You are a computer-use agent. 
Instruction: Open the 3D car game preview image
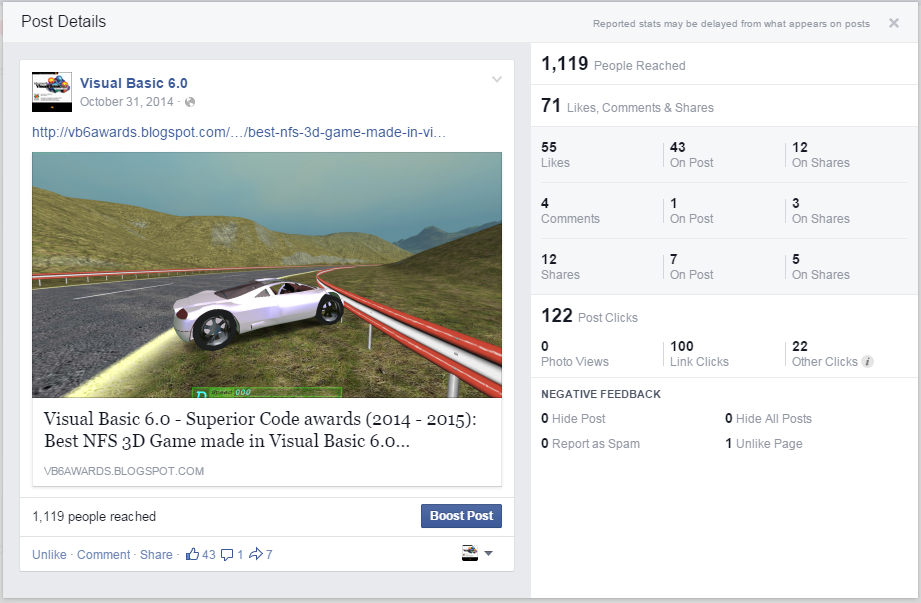click(x=267, y=275)
